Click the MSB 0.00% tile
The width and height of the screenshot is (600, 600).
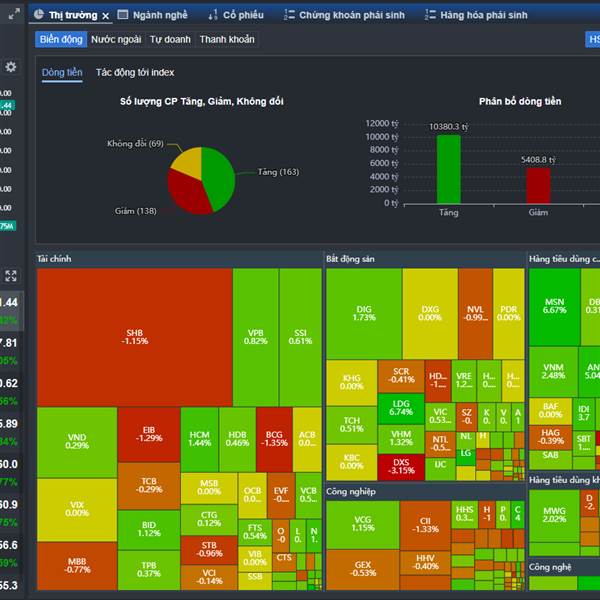pyautogui.click(x=209, y=488)
